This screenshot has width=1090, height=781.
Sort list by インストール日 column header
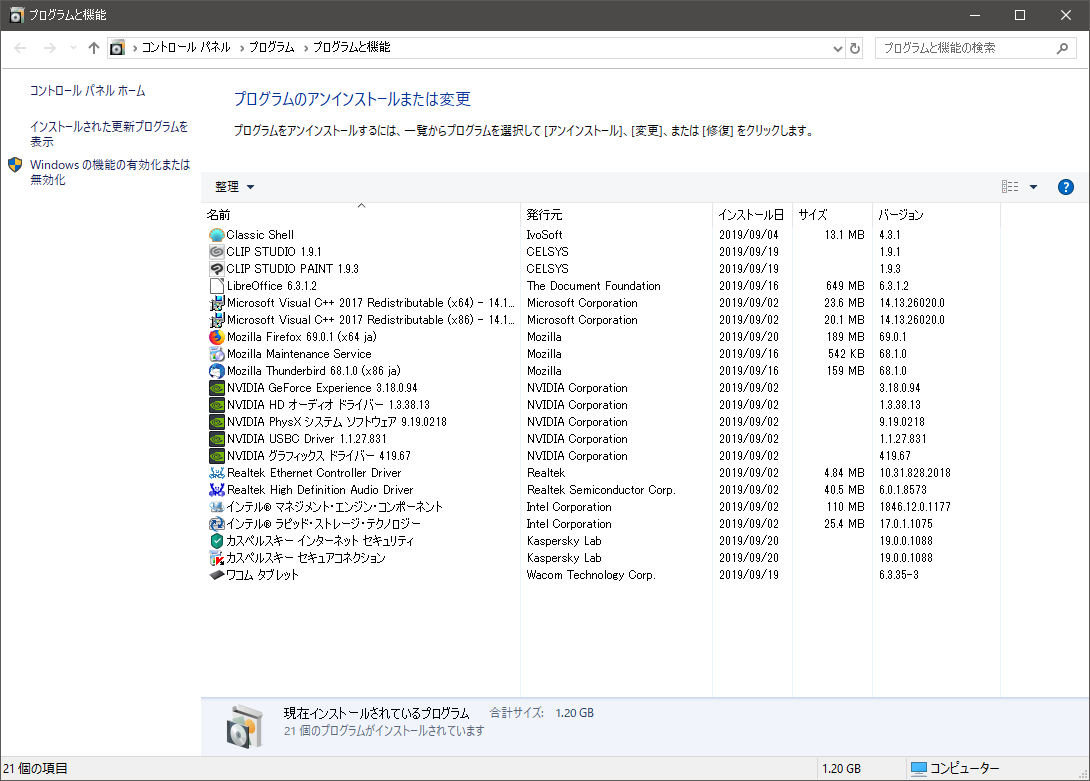click(750, 215)
